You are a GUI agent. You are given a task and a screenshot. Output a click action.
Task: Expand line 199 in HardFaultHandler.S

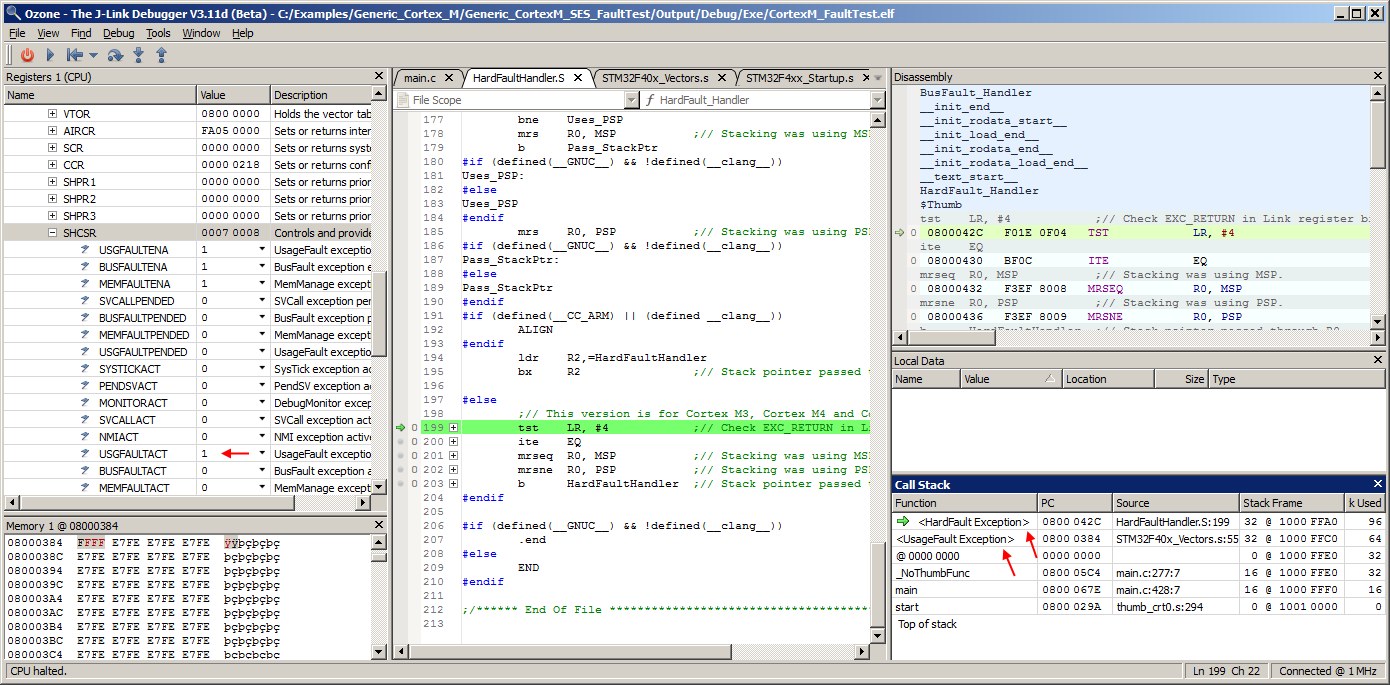pos(454,427)
